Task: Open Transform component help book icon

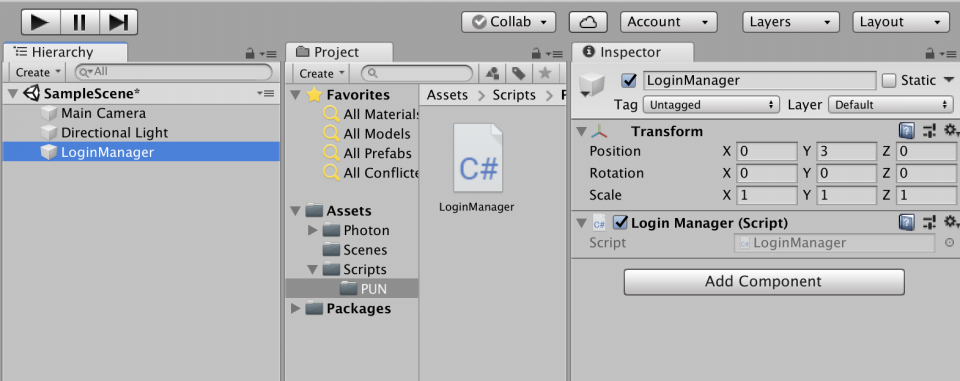Action: (907, 130)
